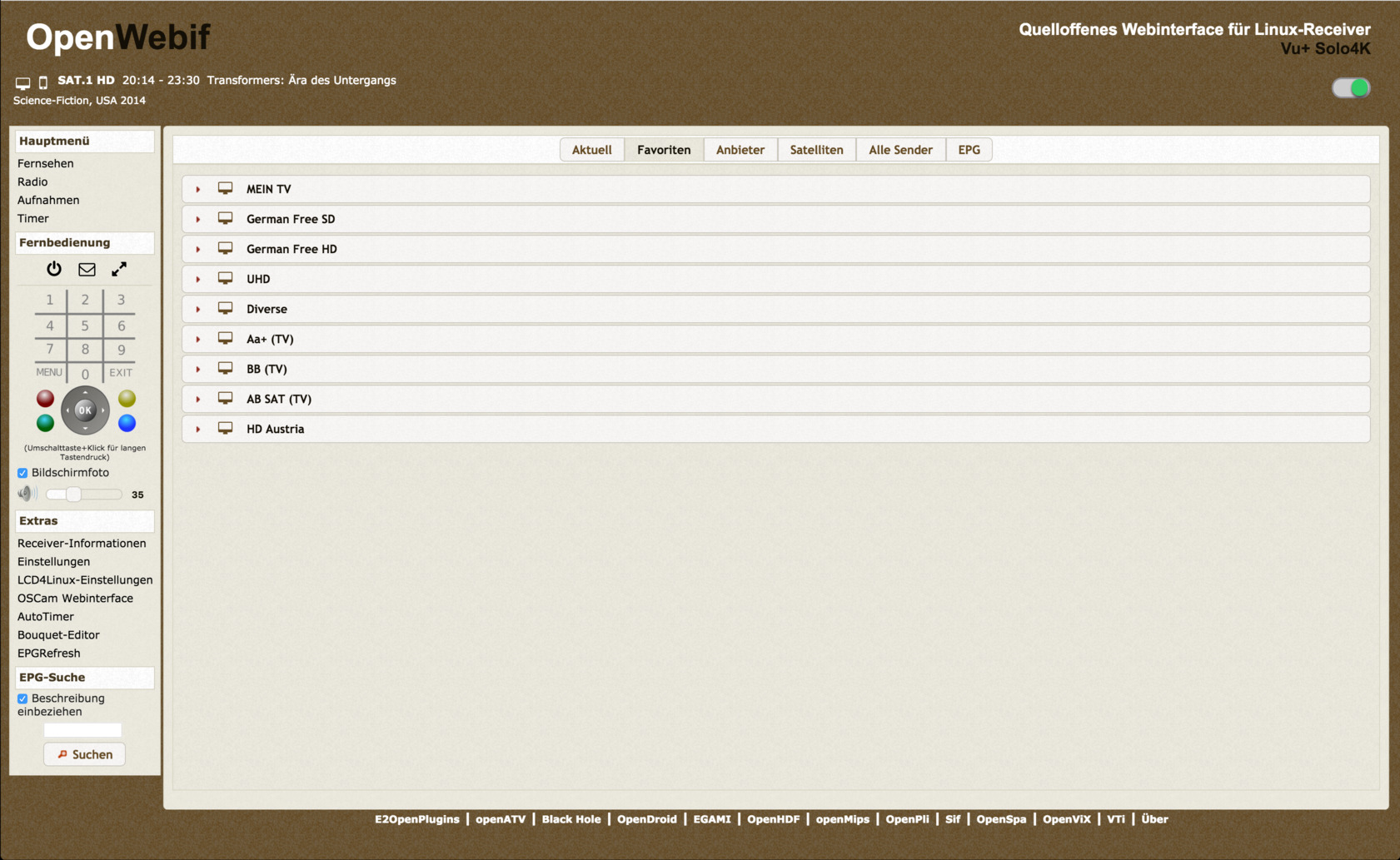This screenshot has height=860, width=1400.
Task: Expand the HD Austria bouquet
Action: [x=198, y=430]
